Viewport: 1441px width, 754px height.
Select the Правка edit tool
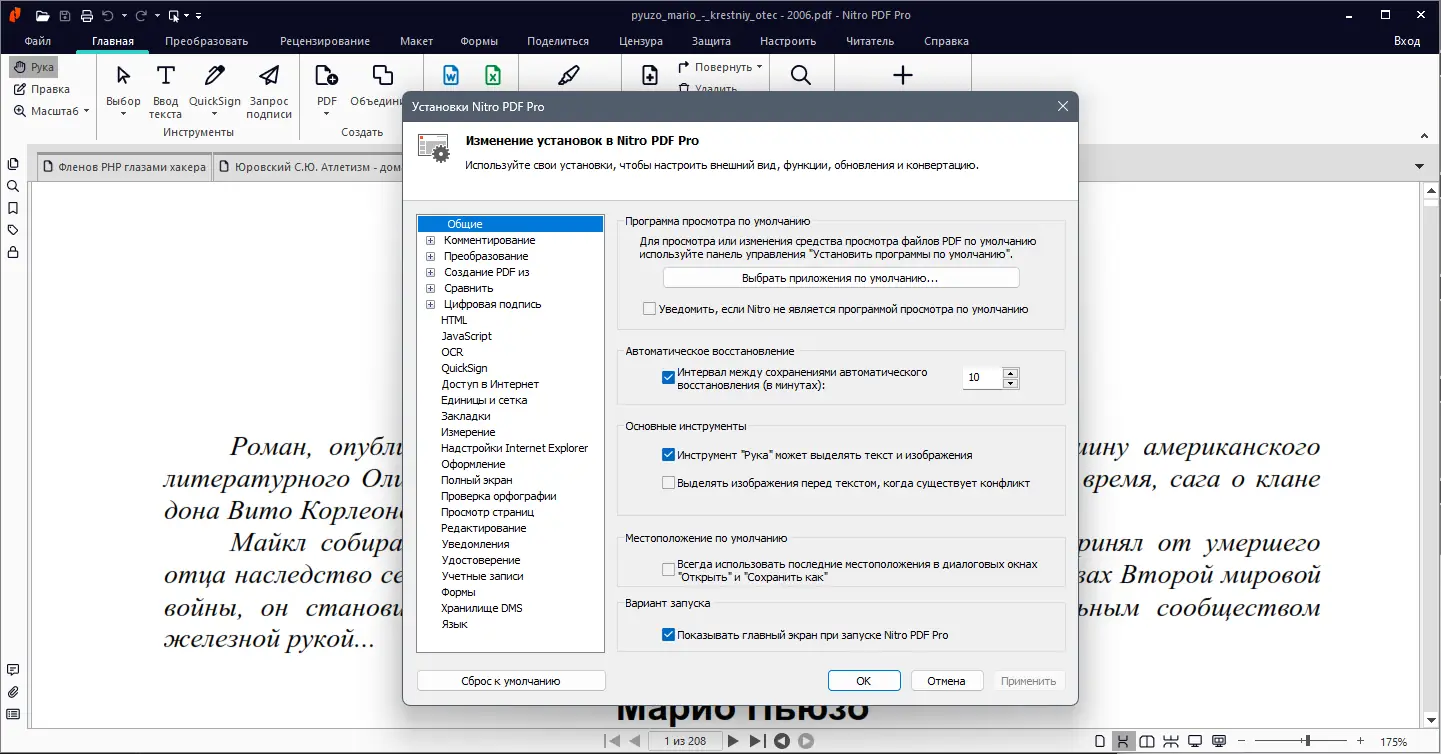(x=41, y=89)
